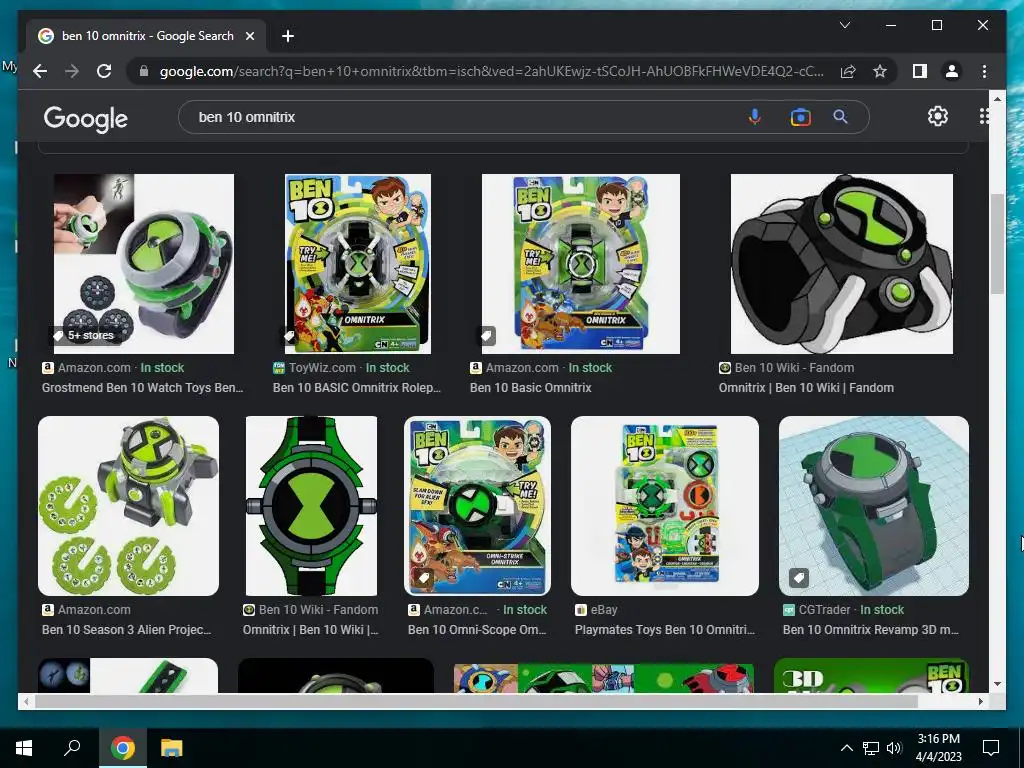This screenshot has width=1024, height=768.
Task: Open the Grostmend Ben 10 Watch Toys link
Action: click(142, 387)
